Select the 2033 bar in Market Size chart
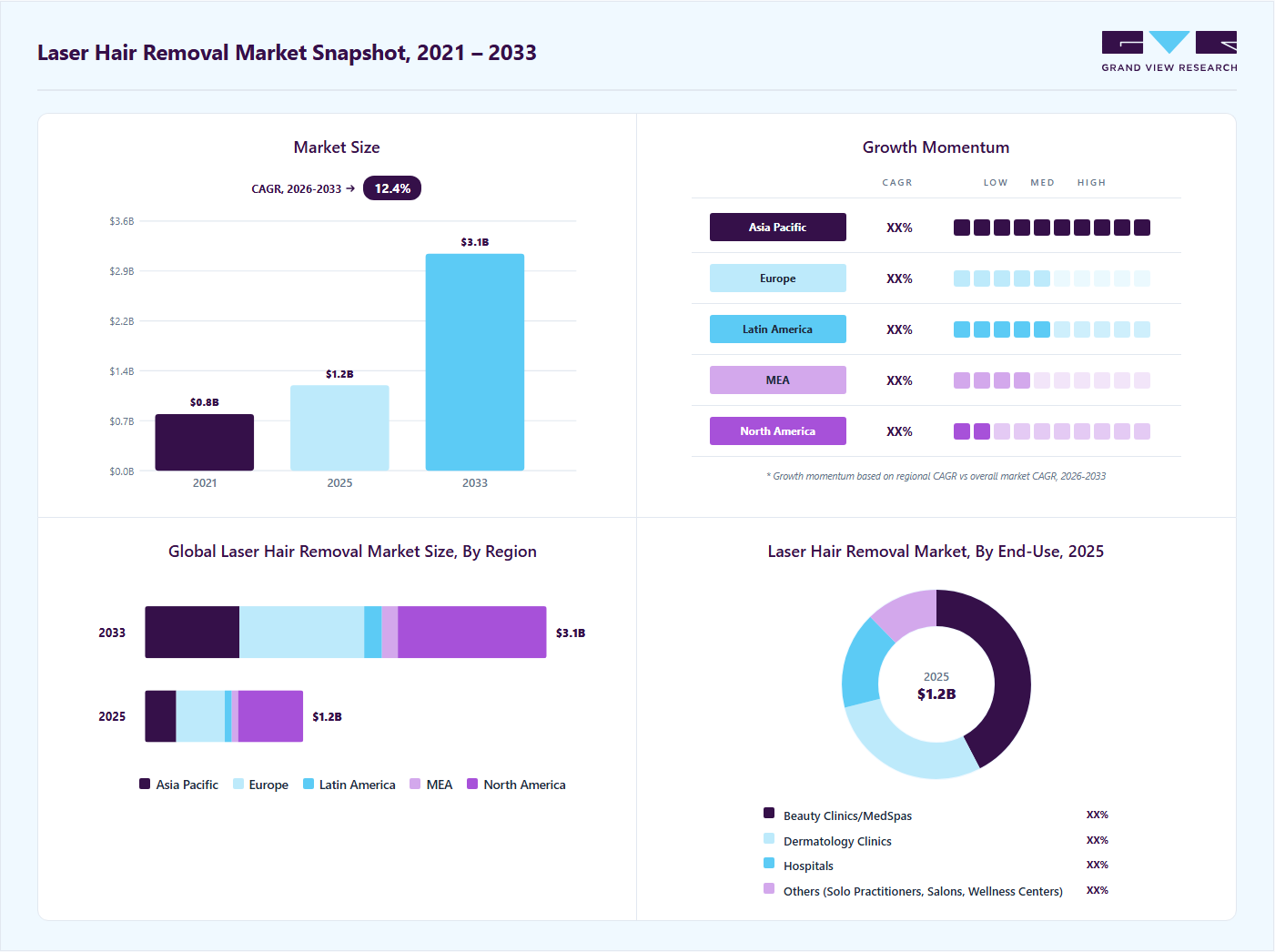 coord(475,362)
